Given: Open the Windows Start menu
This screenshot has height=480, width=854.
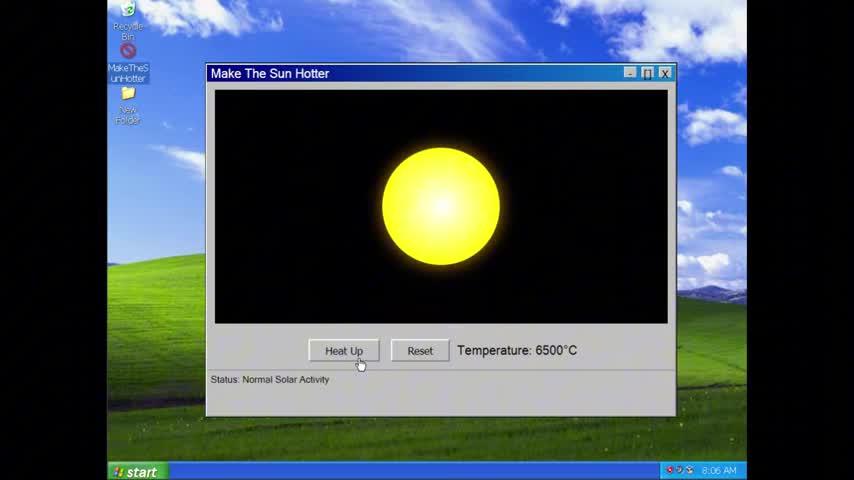Looking at the screenshot, I should click(137, 472).
